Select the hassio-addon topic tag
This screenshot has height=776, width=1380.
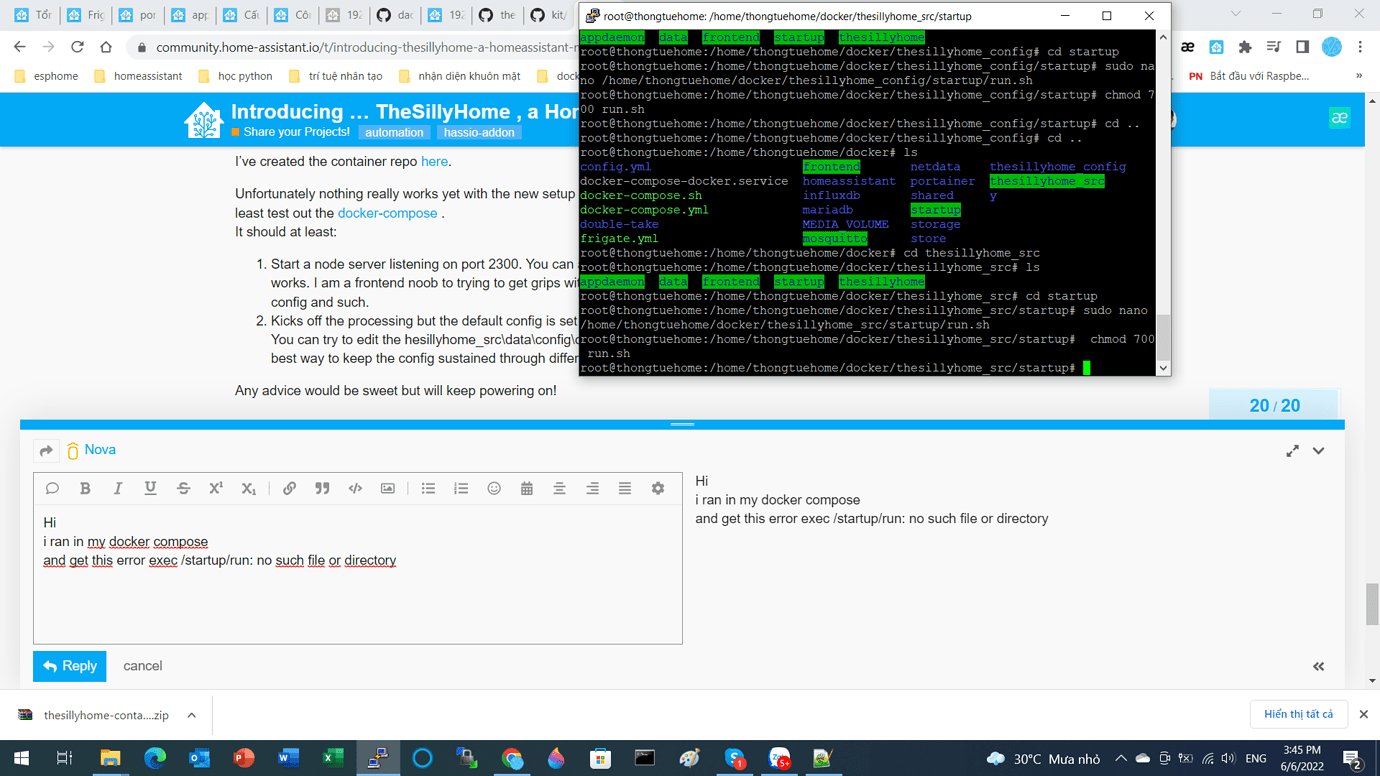pos(479,131)
